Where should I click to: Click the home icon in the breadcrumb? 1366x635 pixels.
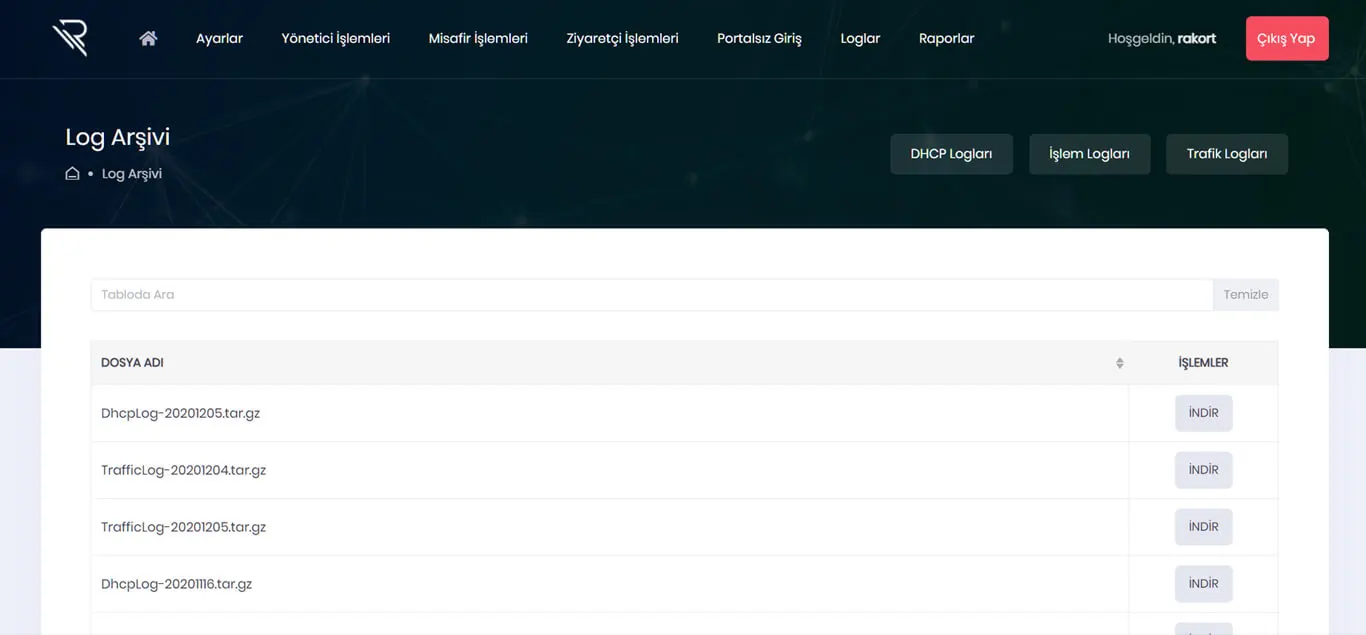click(x=71, y=172)
